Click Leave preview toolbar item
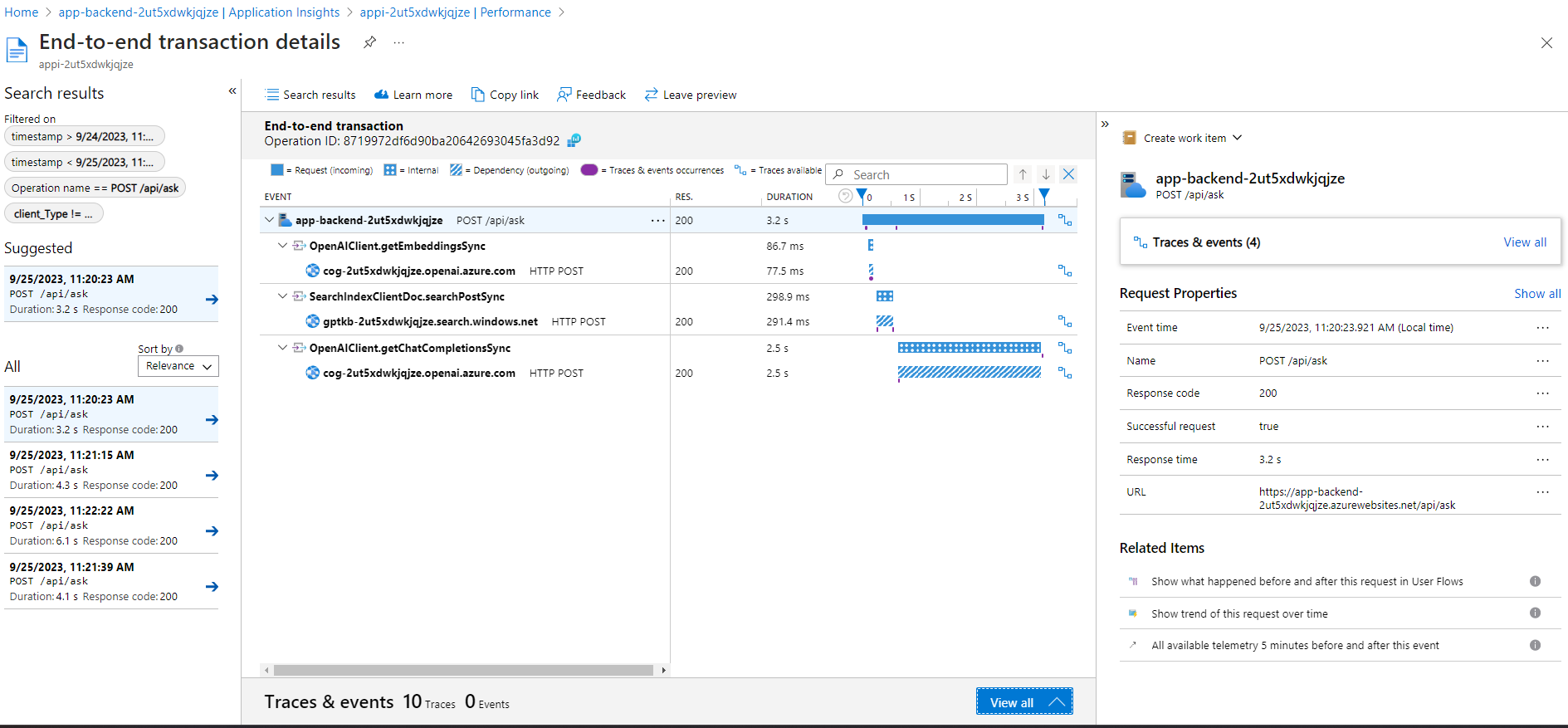 (691, 95)
